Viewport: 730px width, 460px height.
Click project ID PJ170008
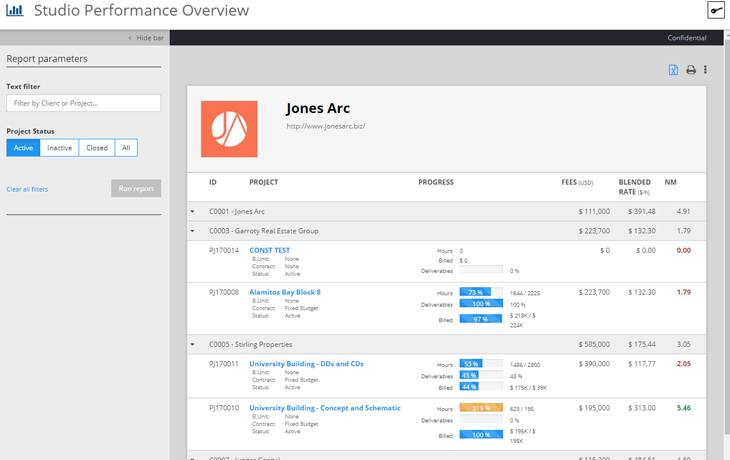click(x=224, y=292)
